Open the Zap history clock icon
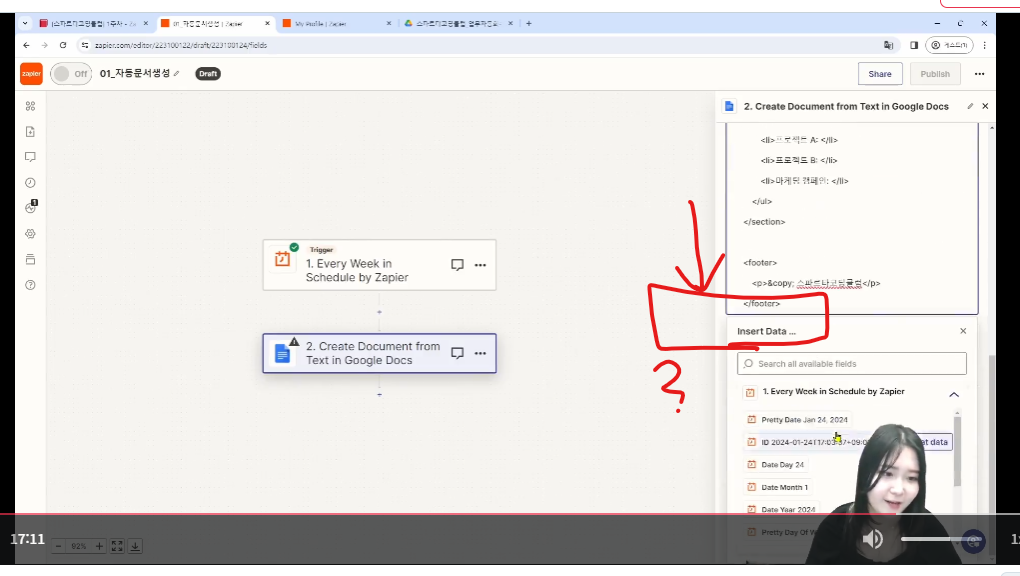1020x576 pixels. pos(31,183)
